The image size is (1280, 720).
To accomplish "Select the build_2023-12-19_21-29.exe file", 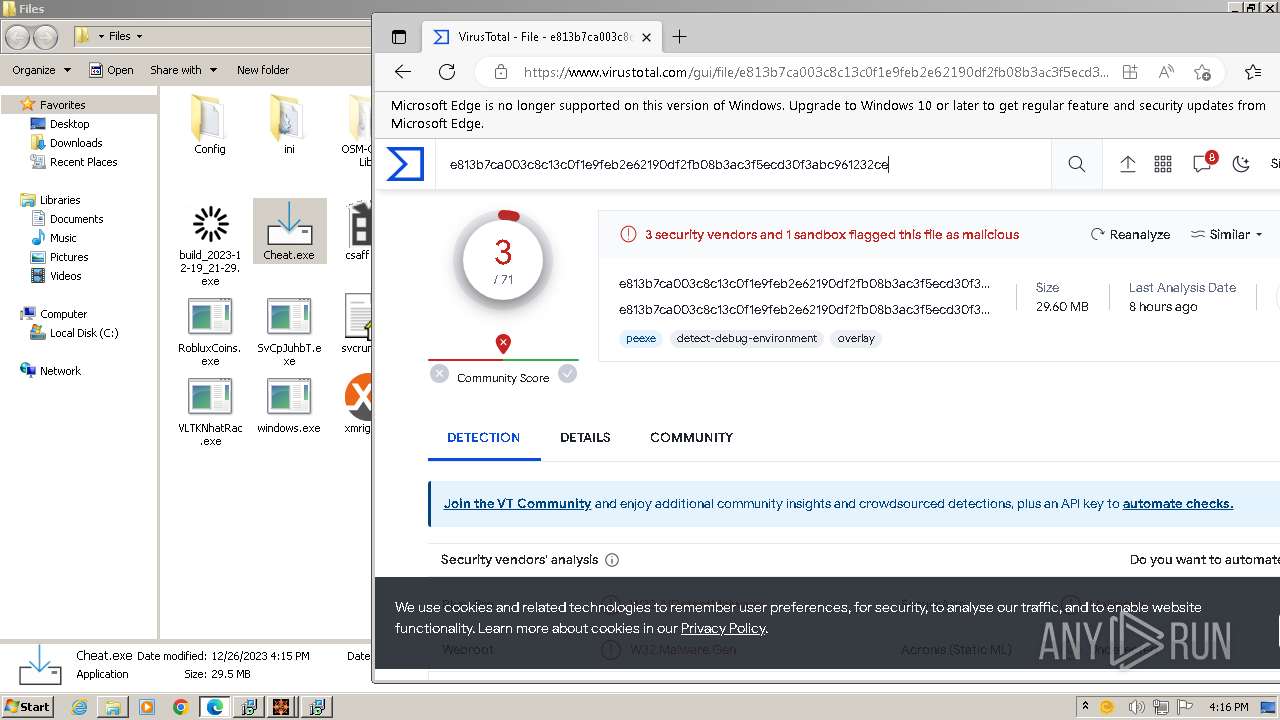I will [210, 245].
